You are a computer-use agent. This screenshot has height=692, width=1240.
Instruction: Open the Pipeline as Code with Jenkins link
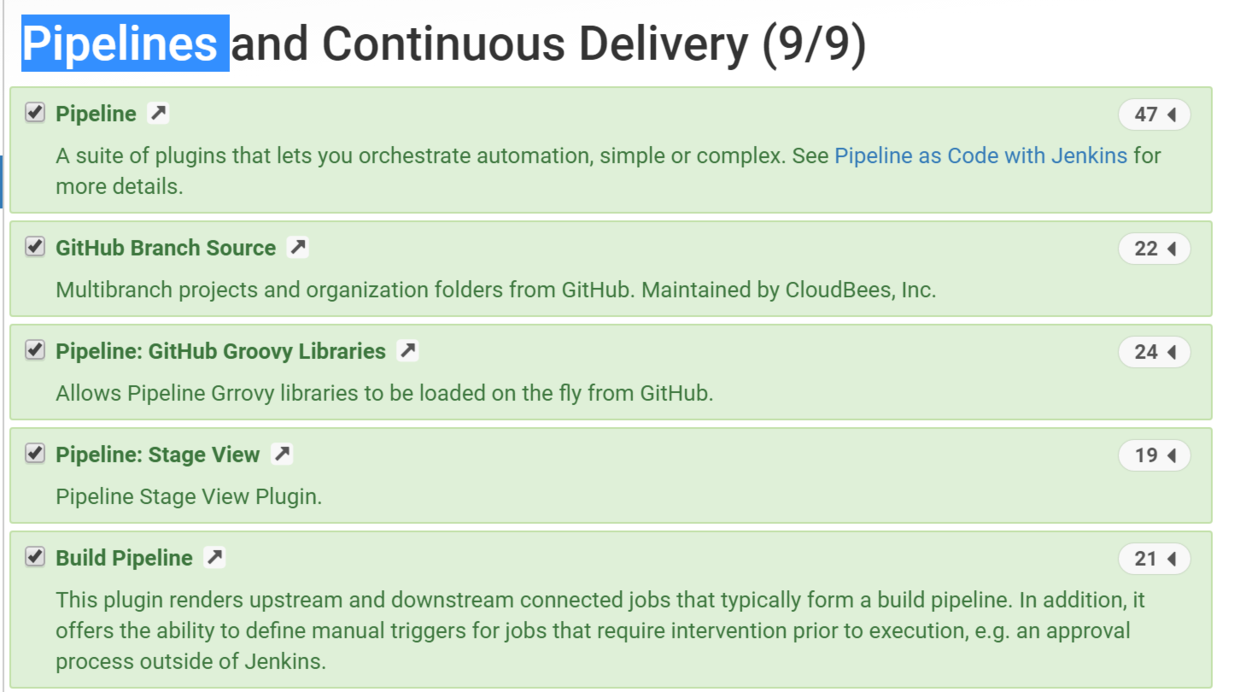980,155
